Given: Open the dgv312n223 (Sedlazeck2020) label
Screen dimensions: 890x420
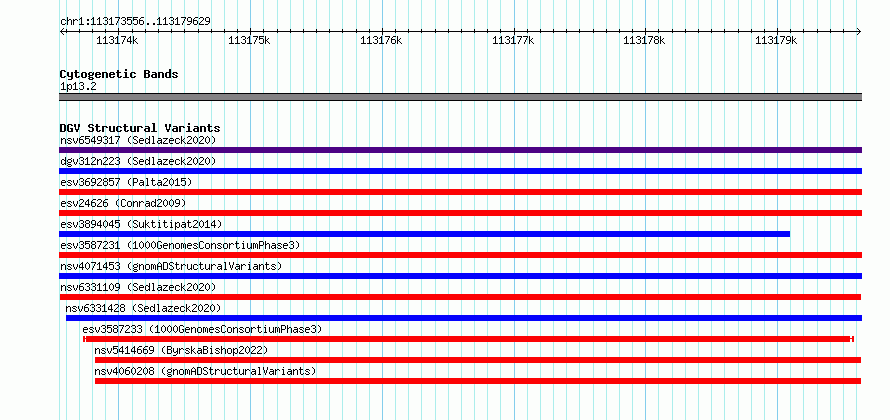Looking at the screenshot, I should 138,161.
